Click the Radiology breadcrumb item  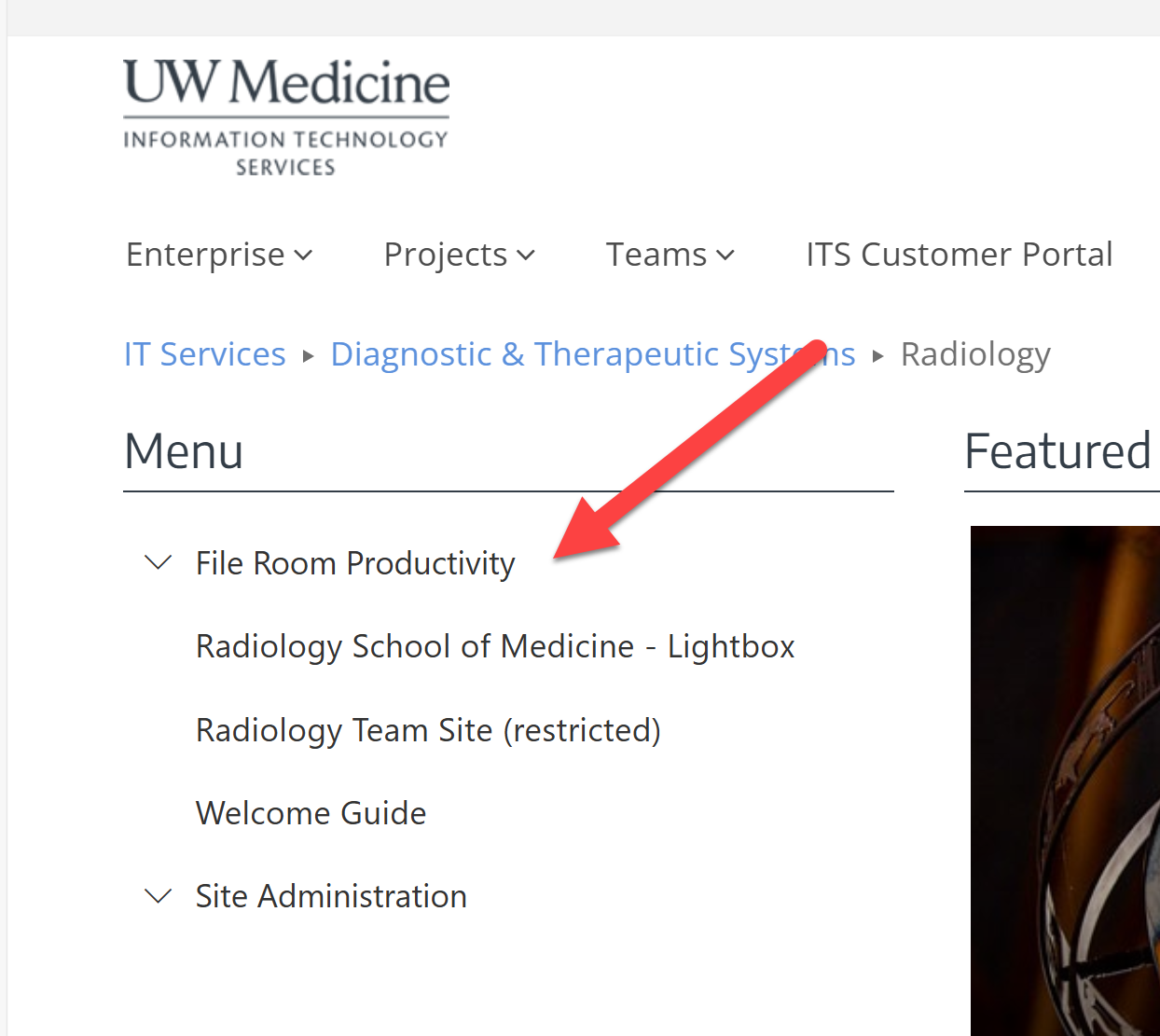point(975,354)
